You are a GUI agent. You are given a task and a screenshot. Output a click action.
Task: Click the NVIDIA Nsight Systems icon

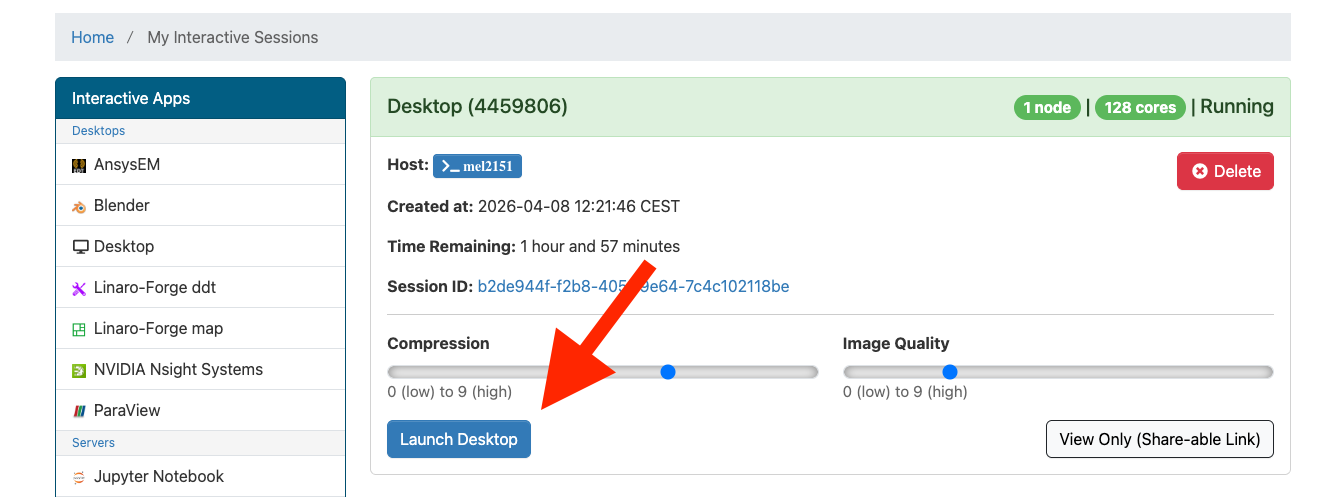pyautogui.click(x=80, y=370)
